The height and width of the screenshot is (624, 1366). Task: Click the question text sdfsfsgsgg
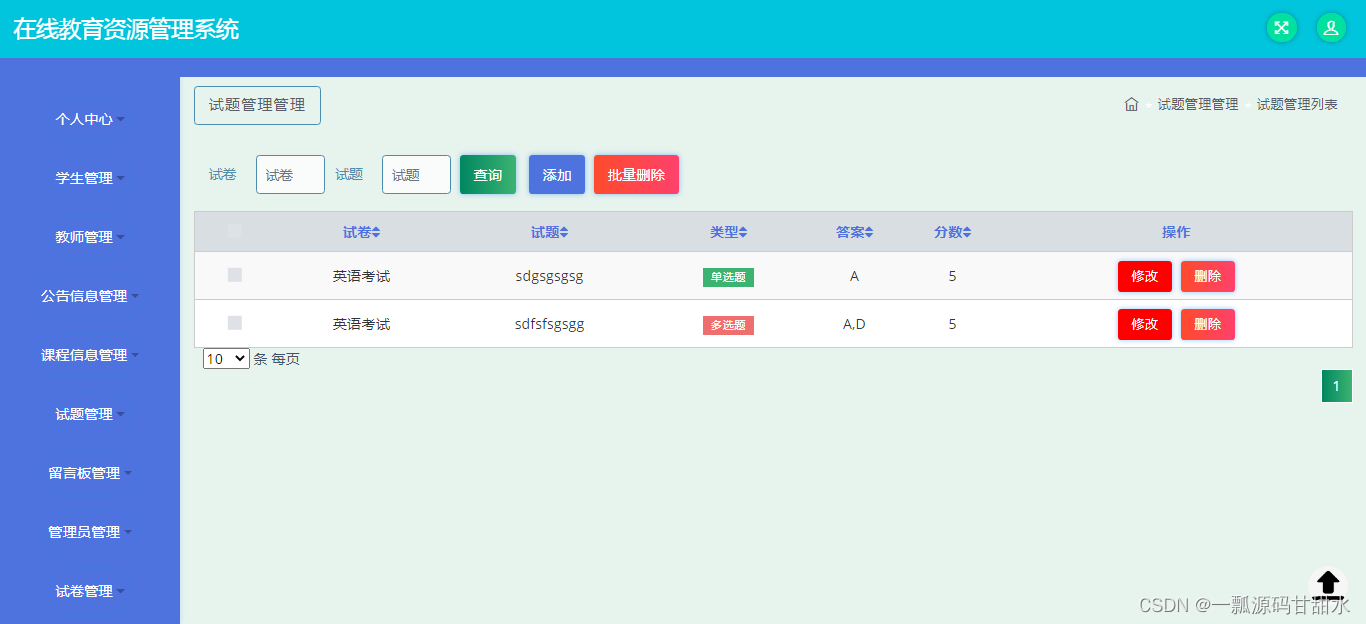550,324
